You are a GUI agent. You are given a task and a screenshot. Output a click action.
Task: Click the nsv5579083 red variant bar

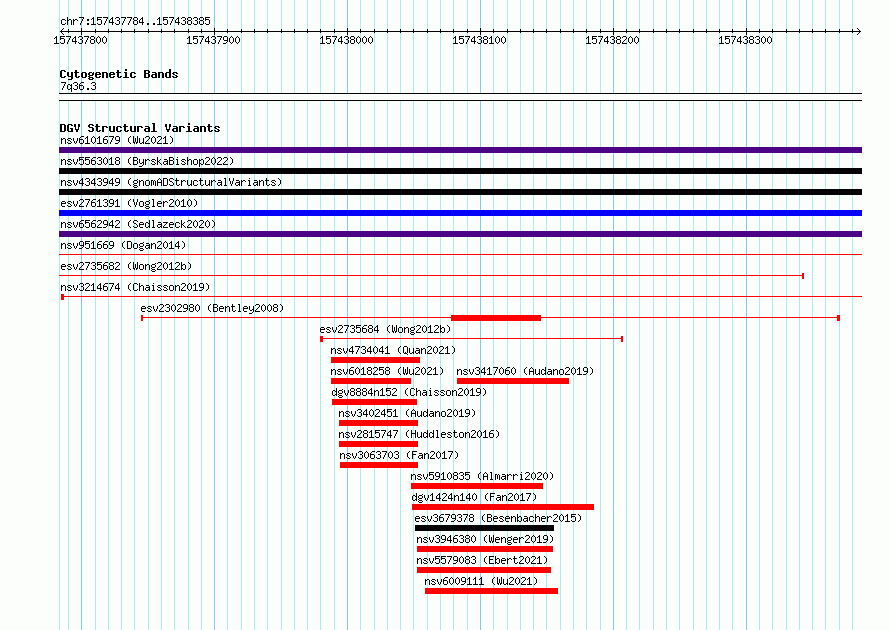click(484, 570)
